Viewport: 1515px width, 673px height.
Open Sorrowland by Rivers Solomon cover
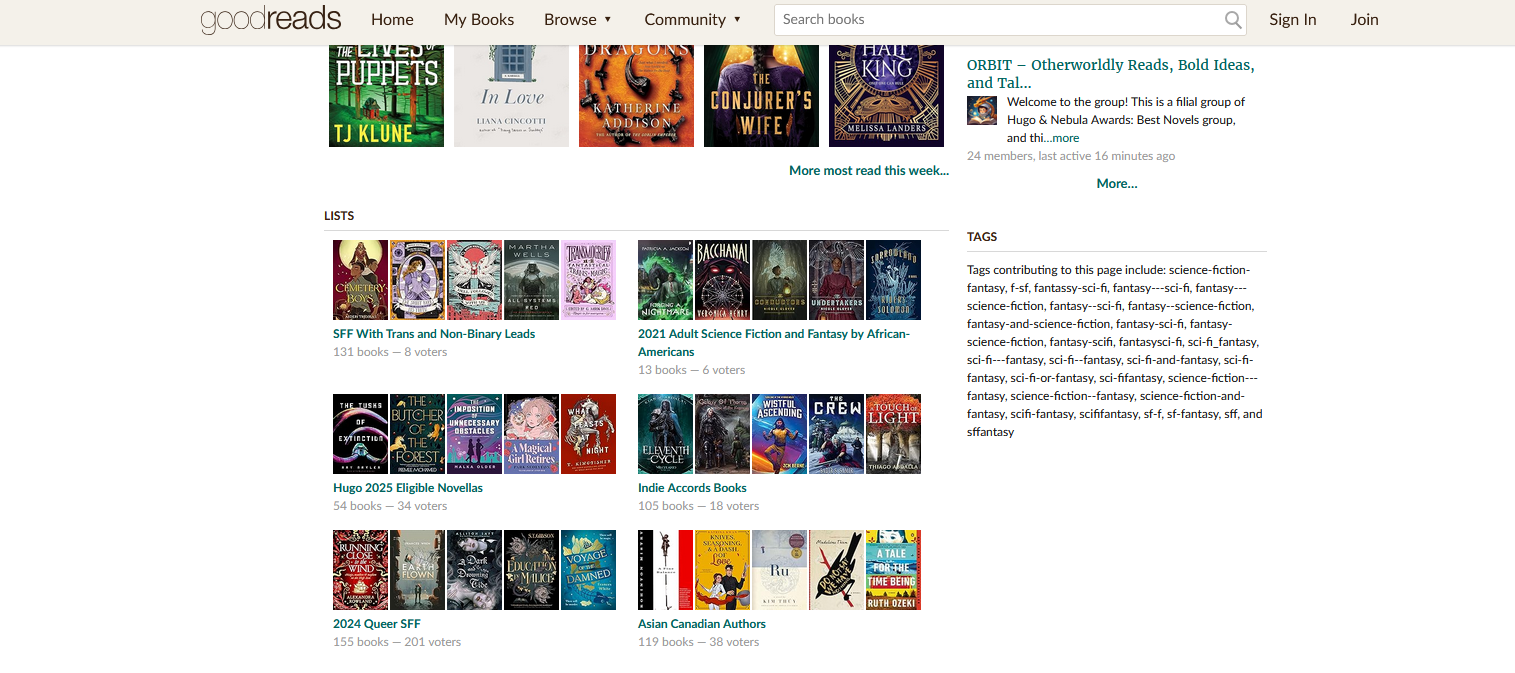893,280
